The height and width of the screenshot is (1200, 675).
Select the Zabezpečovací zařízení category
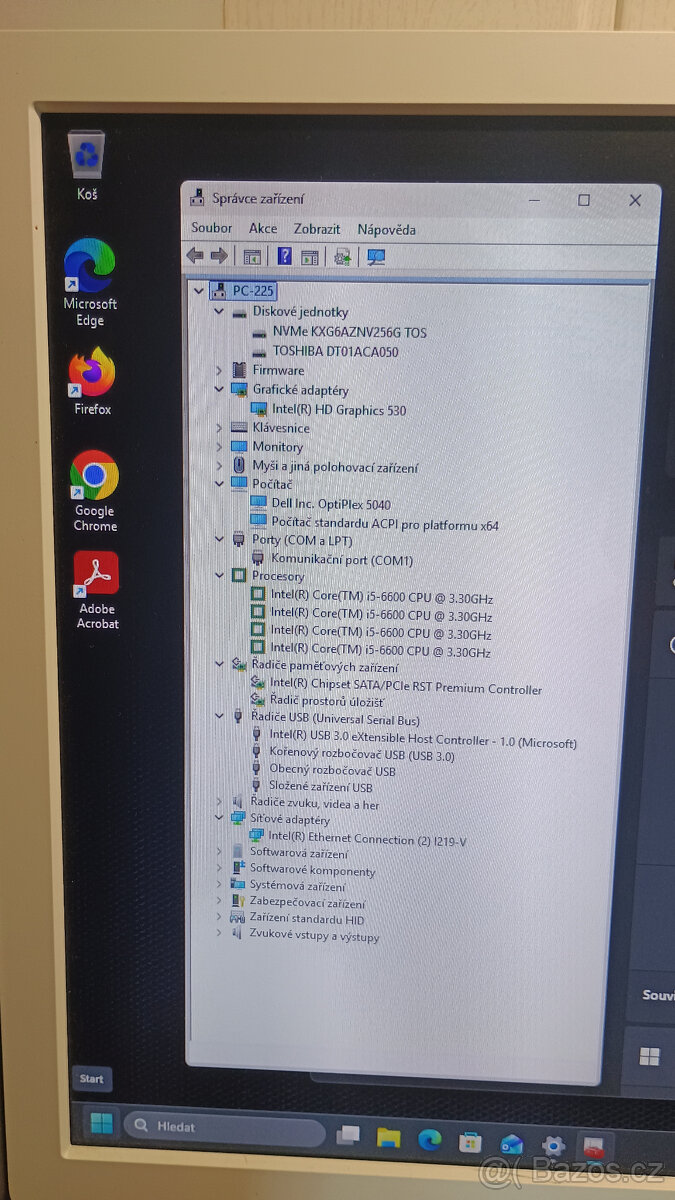pos(307,903)
